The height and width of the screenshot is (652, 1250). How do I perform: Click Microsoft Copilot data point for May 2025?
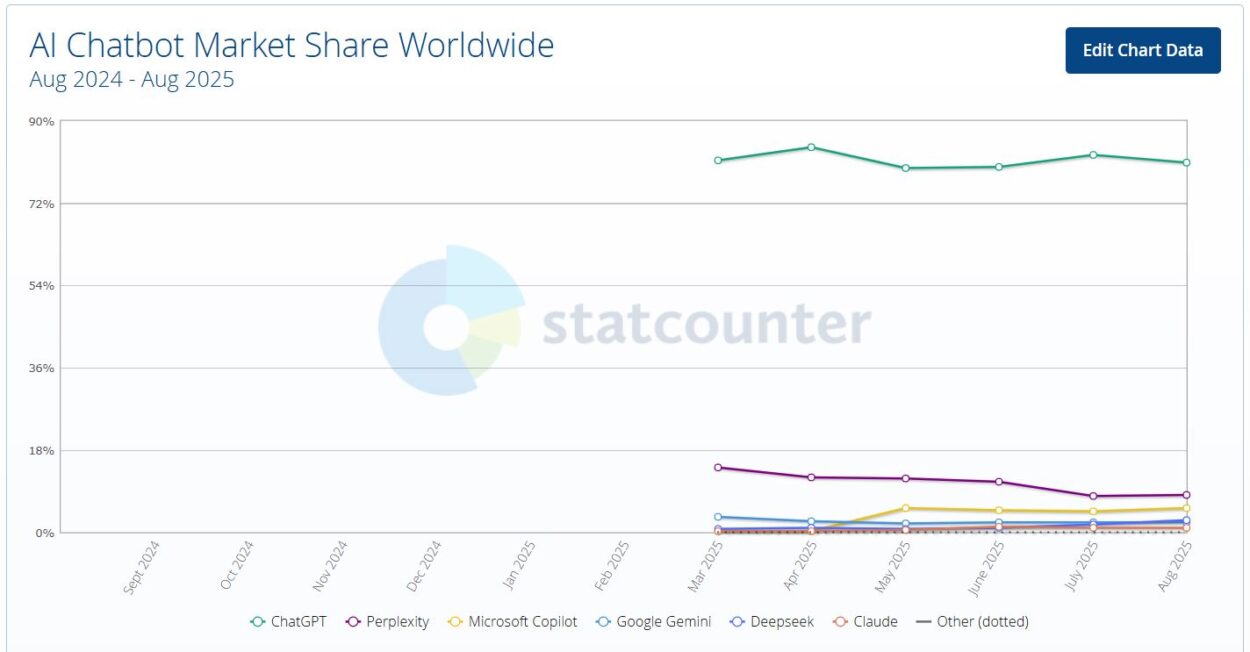pos(905,508)
